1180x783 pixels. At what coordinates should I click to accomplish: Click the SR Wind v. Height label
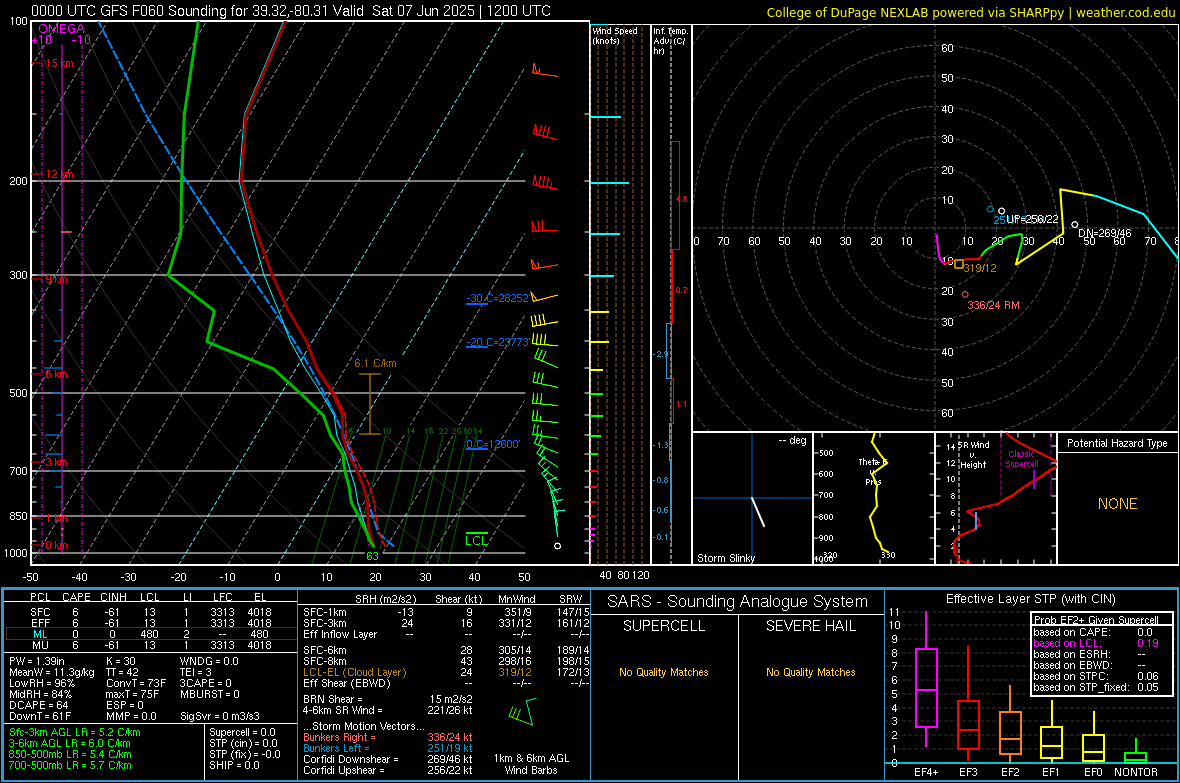click(973, 455)
